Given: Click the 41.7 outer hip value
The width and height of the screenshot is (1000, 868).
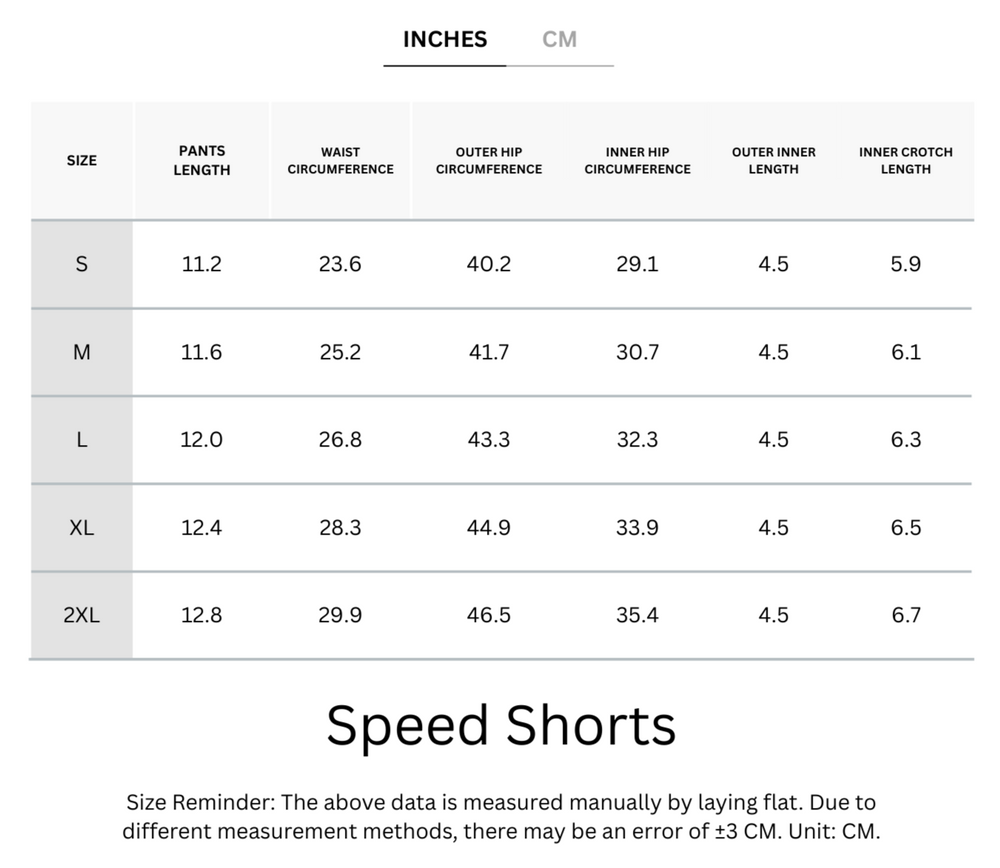Looking at the screenshot, I should click(x=489, y=352).
